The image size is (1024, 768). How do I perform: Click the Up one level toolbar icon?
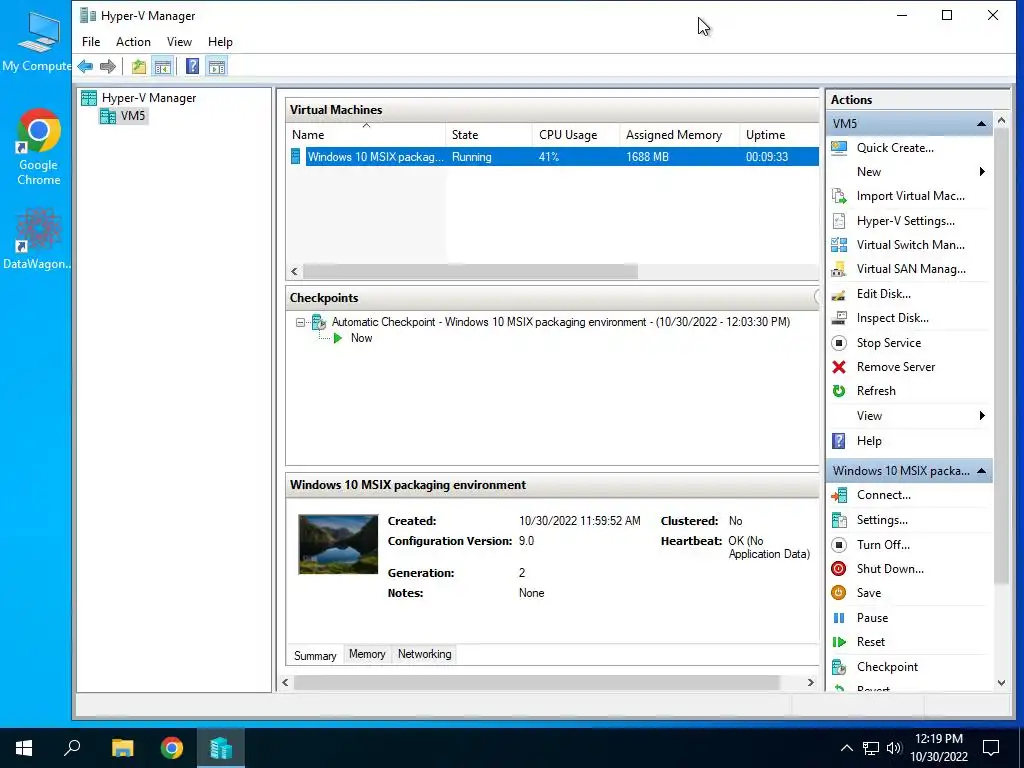point(138,66)
